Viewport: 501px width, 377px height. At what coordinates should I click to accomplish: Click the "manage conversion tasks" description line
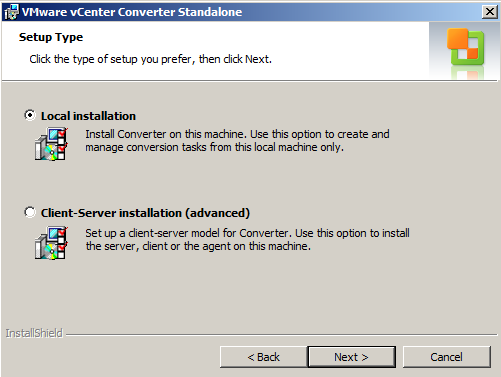[214, 147]
